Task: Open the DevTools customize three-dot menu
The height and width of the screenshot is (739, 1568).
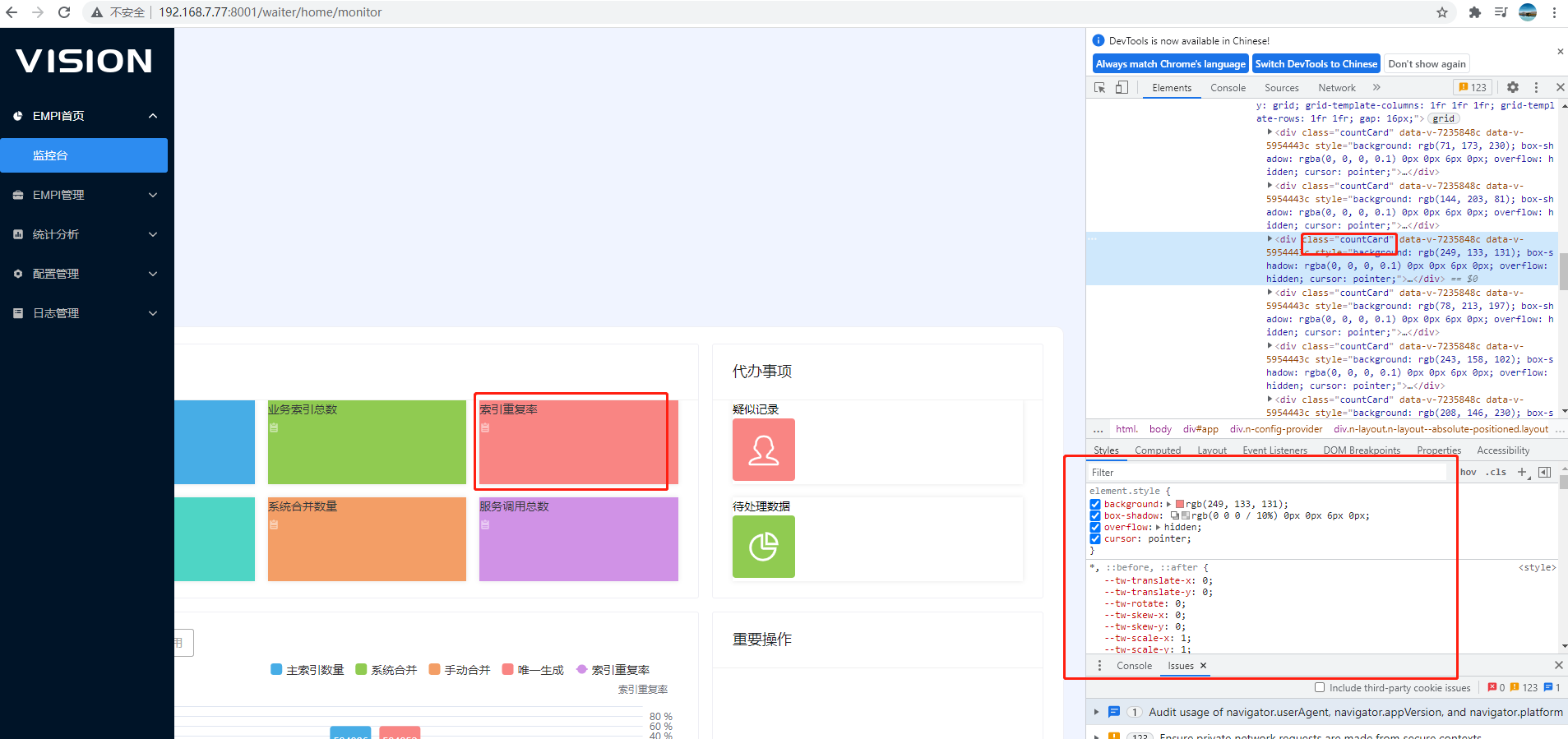Action: (1536, 87)
